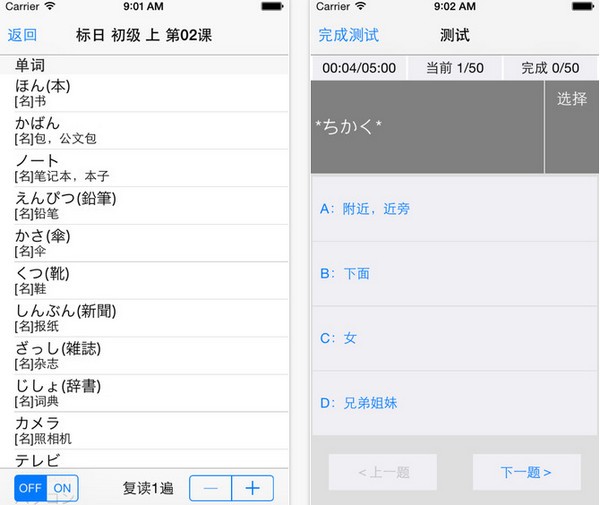Tap the 9:01 AM clock
The image size is (600, 505).
tap(143, 7)
